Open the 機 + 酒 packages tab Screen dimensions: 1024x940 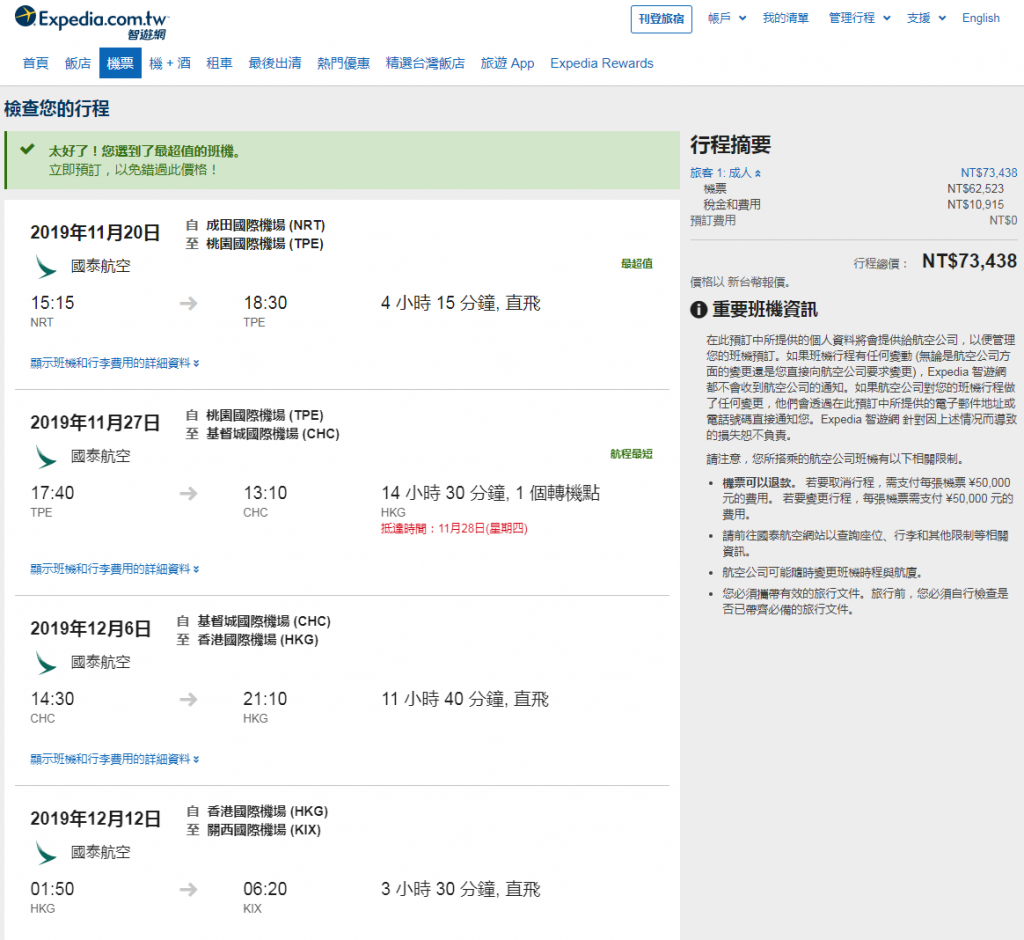(170, 63)
